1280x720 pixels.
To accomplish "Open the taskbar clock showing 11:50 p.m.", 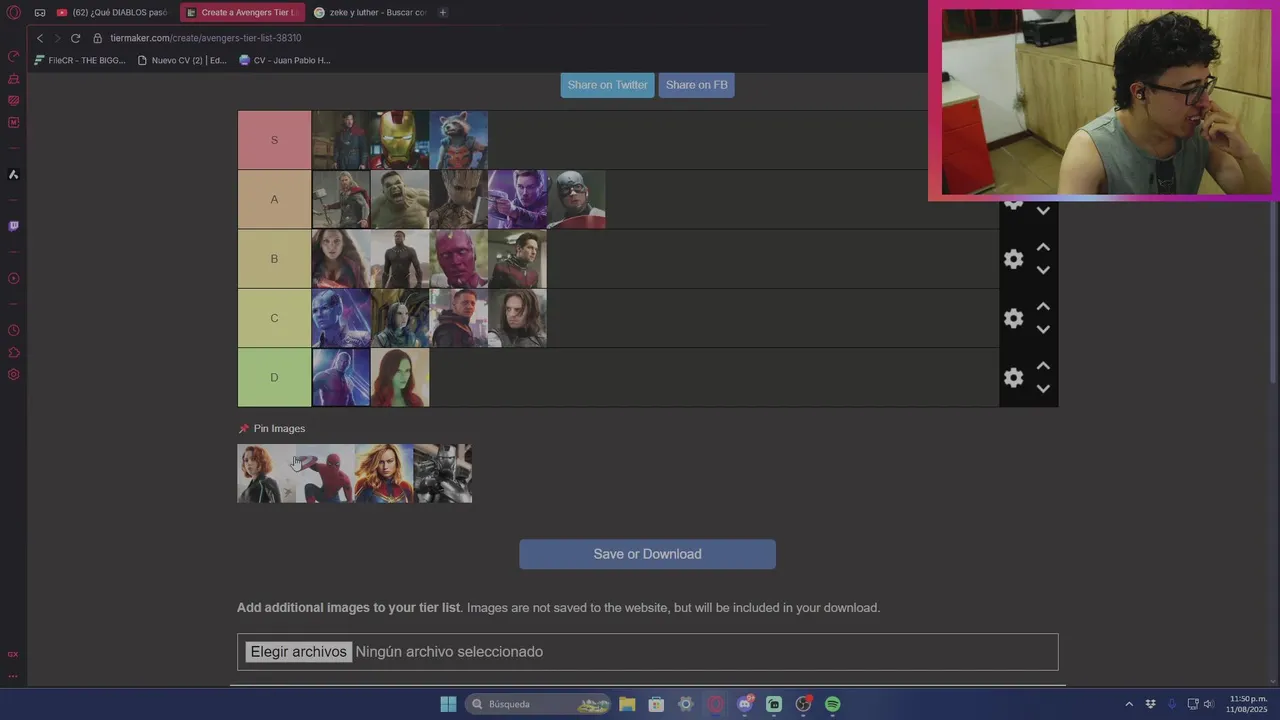I will [1247, 704].
